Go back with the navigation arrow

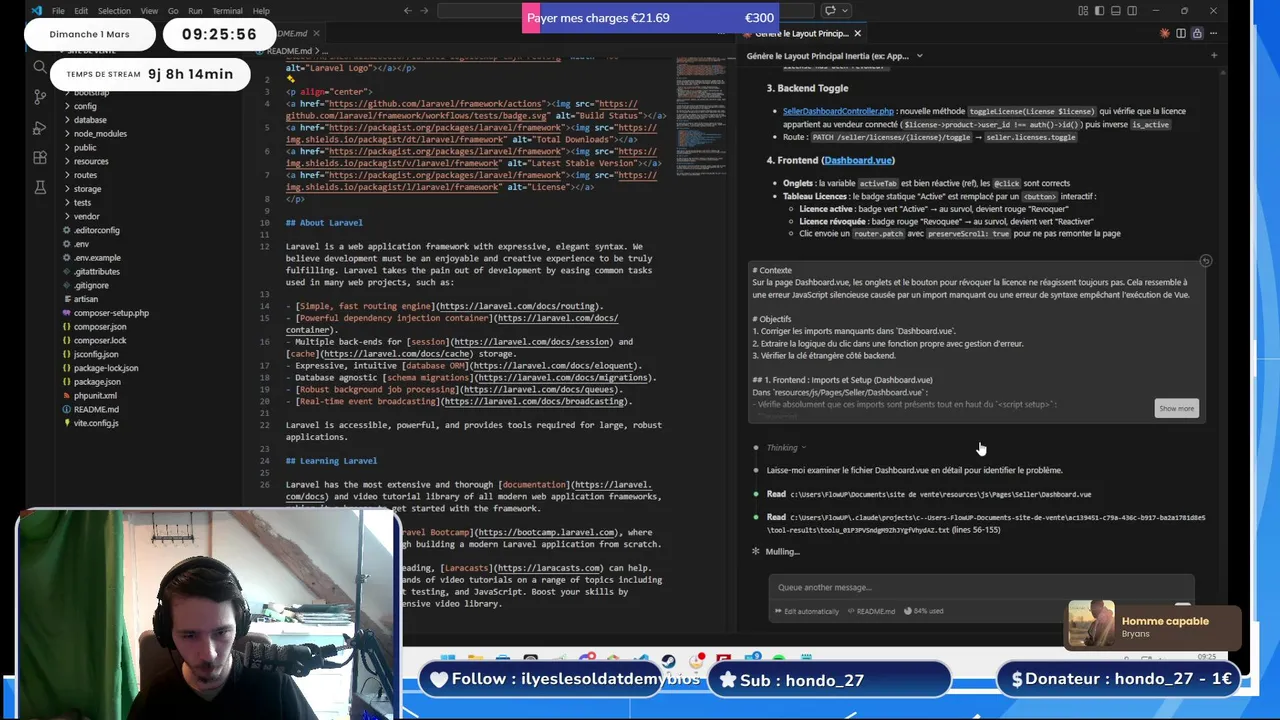click(x=407, y=11)
